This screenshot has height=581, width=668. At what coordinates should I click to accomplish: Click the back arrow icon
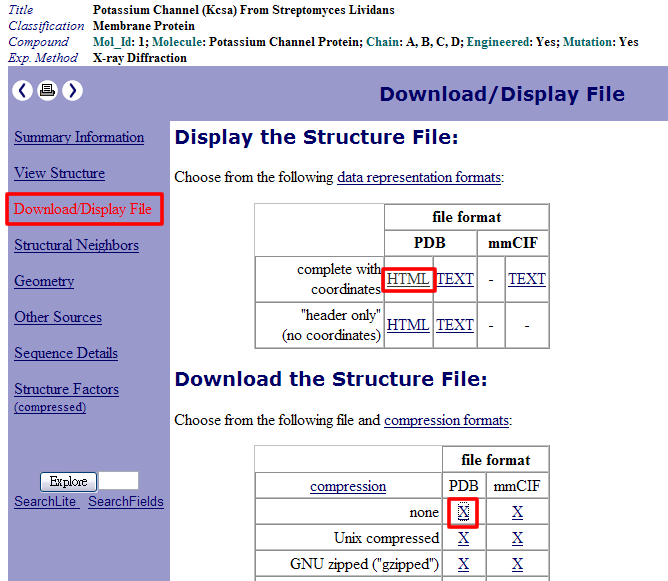[22, 91]
